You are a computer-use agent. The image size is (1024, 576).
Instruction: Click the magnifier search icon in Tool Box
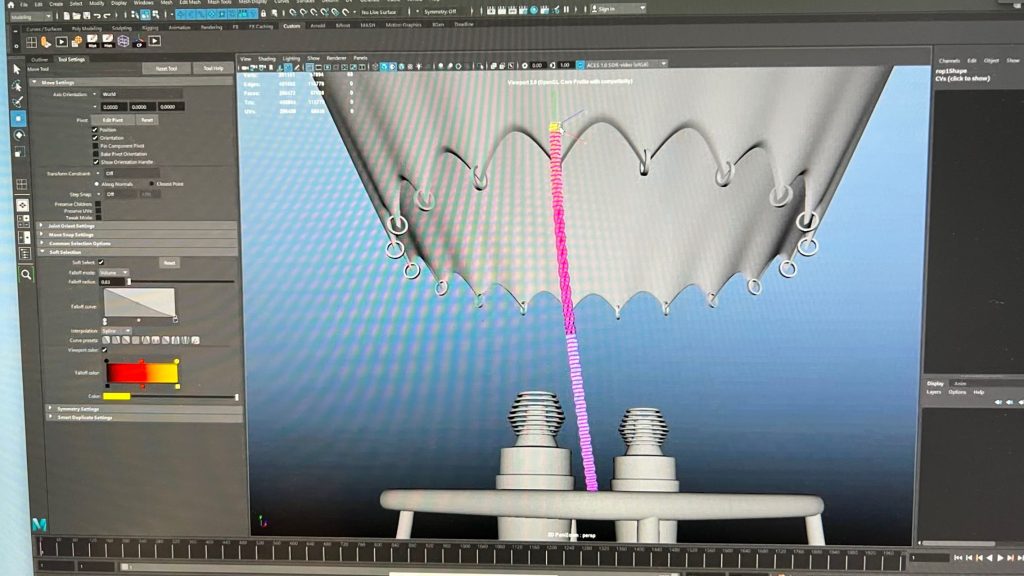point(26,275)
